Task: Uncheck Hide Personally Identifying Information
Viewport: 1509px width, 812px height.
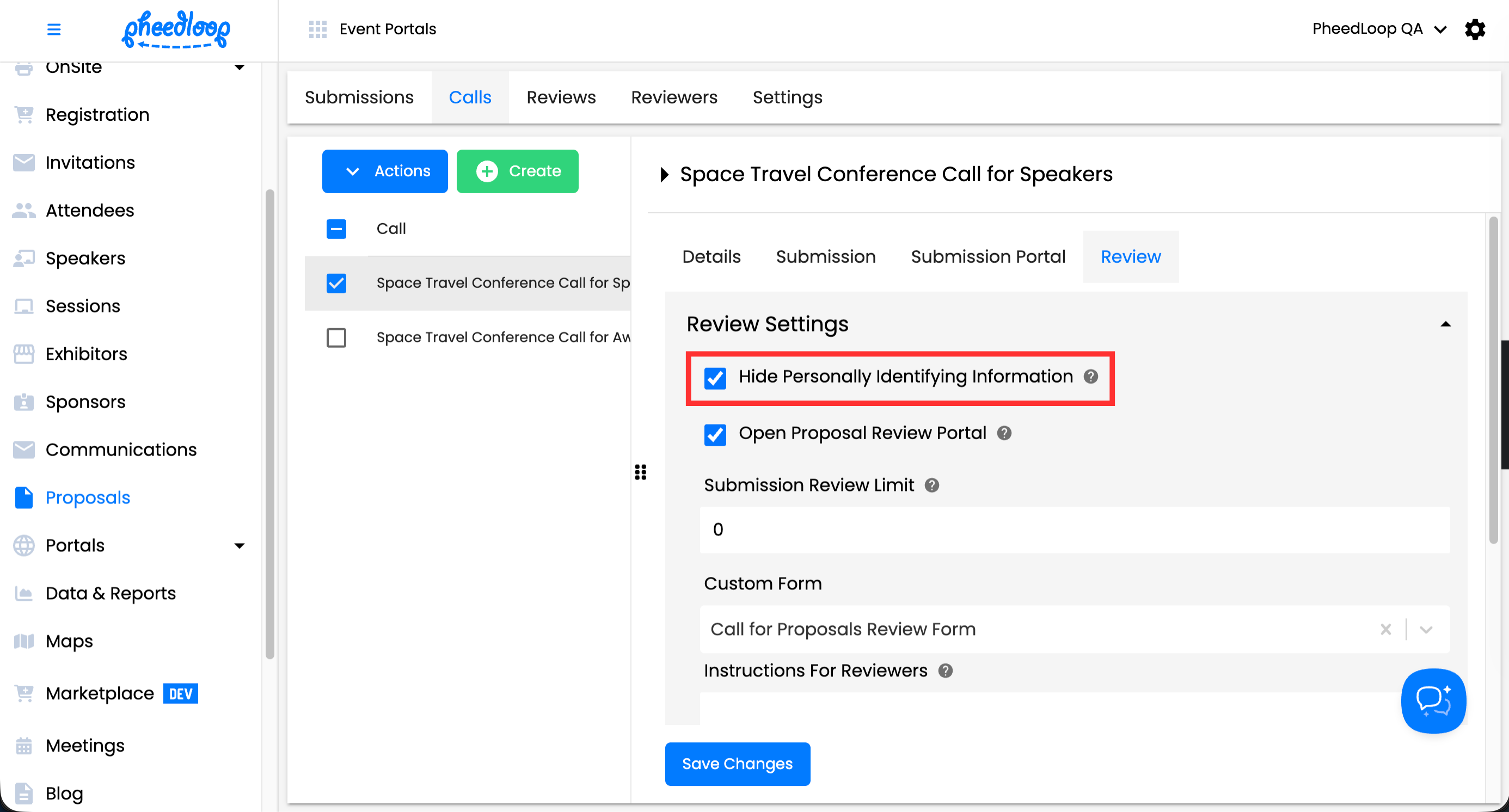Action: 715,378
